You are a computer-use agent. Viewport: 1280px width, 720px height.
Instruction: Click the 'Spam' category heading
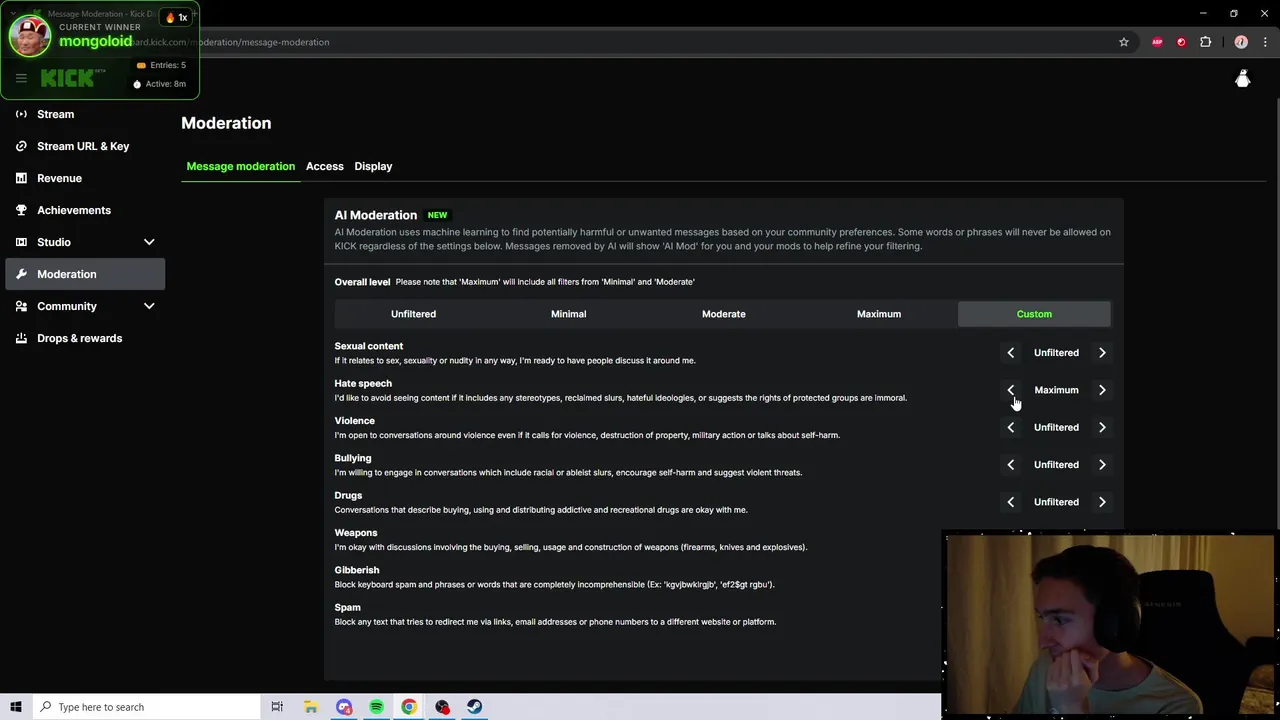[347, 607]
